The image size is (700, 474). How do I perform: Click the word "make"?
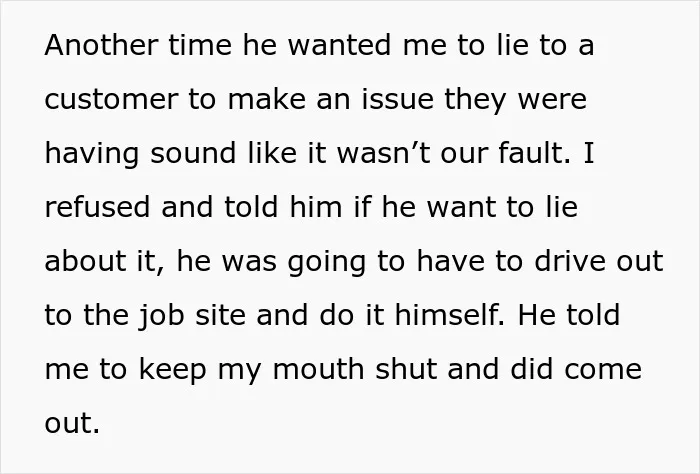coord(267,99)
